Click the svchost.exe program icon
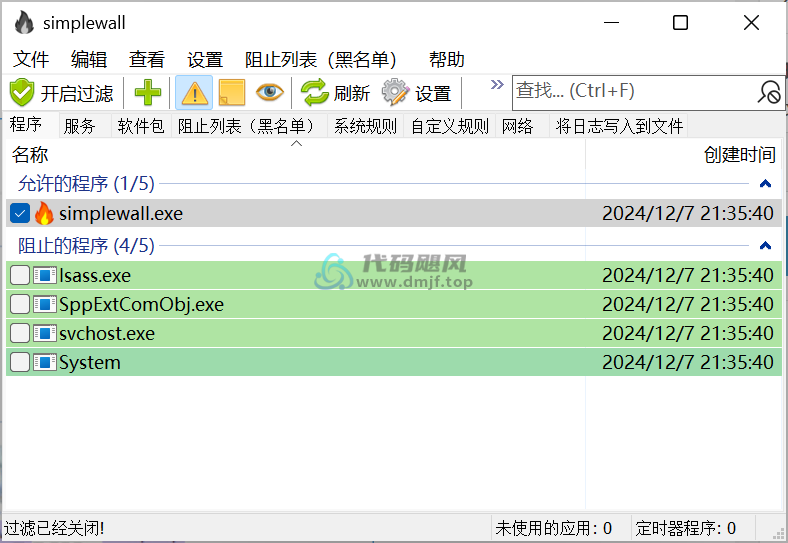 click(x=45, y=334)
